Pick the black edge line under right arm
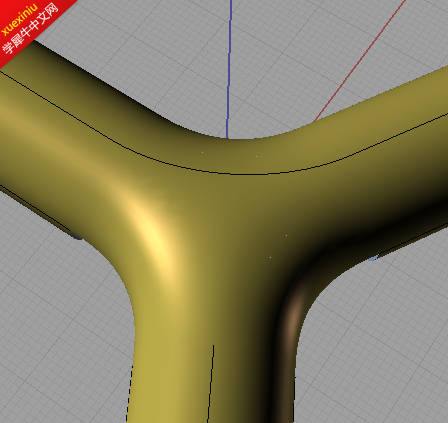The image size is (448, 423). [x=413, y=240]
